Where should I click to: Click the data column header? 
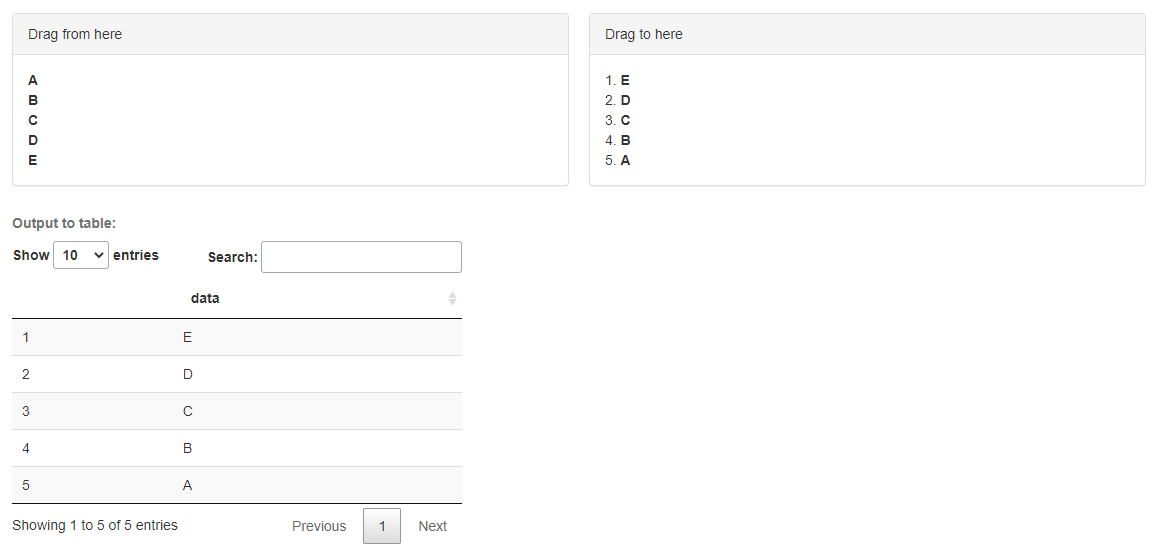coord(205,298)
